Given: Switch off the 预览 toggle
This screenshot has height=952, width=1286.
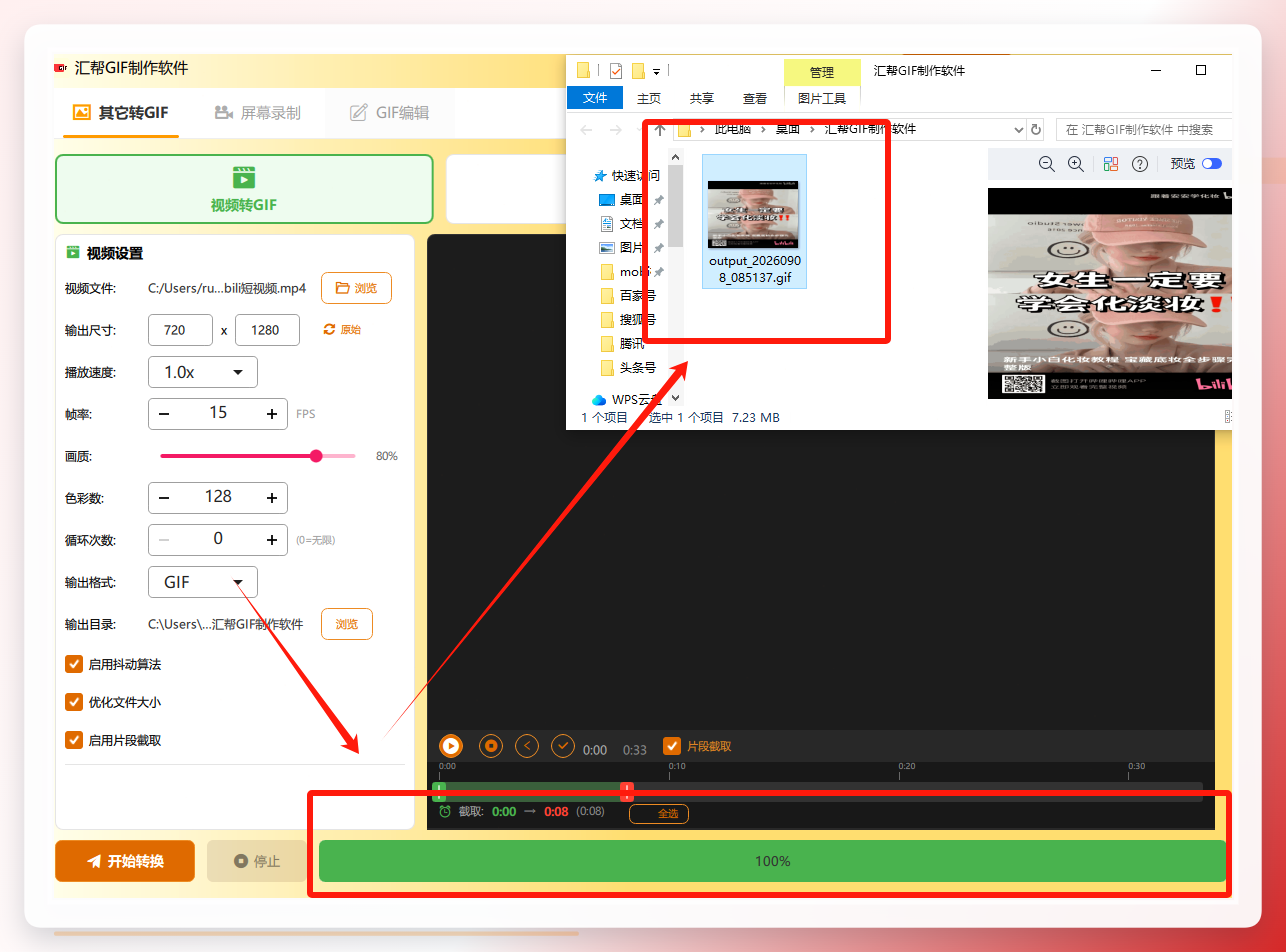Looking at the screenshot, I should 1212,164.
